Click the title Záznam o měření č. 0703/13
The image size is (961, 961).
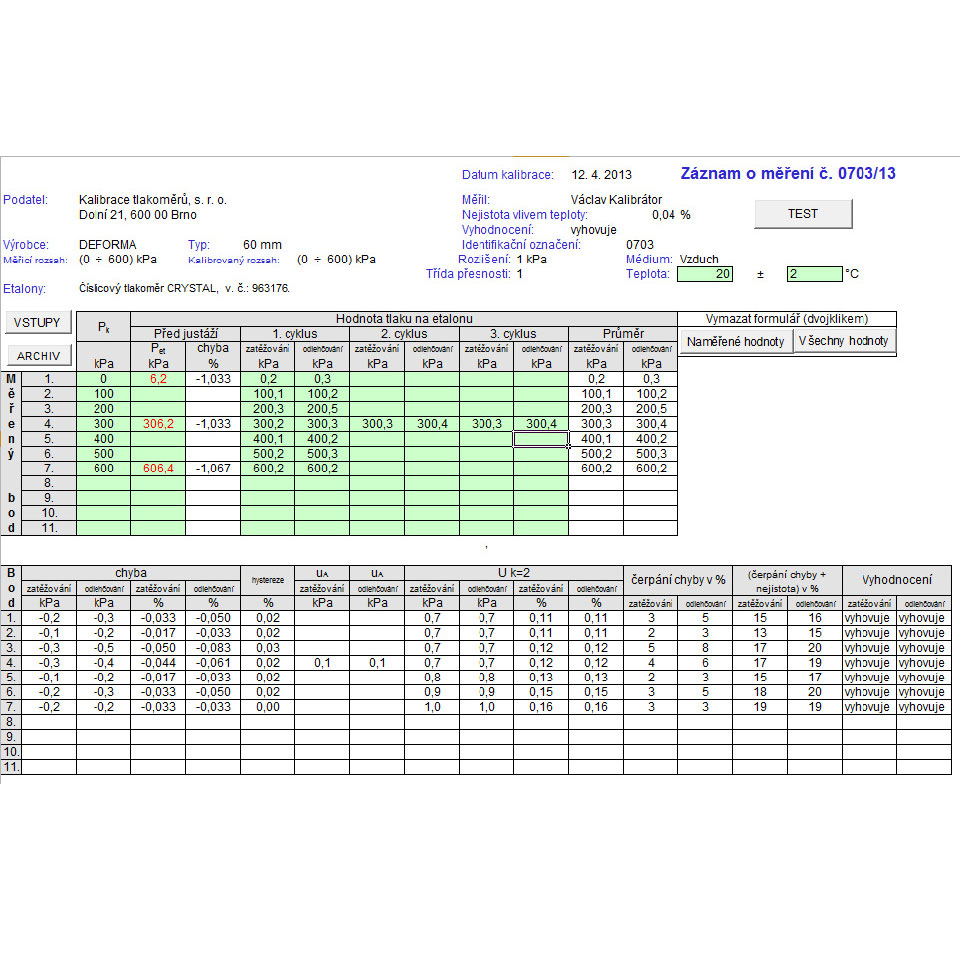pyautogui.click(x=788, y=173)
